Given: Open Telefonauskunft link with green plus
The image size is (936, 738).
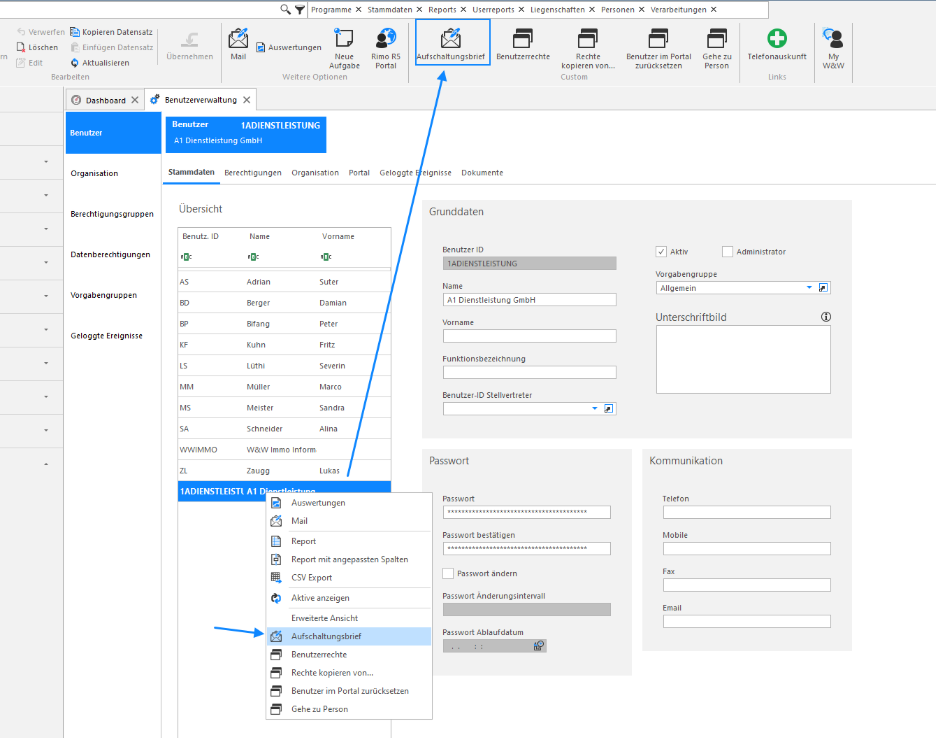Looking at the screenshot, I should (x=777, y=44).
